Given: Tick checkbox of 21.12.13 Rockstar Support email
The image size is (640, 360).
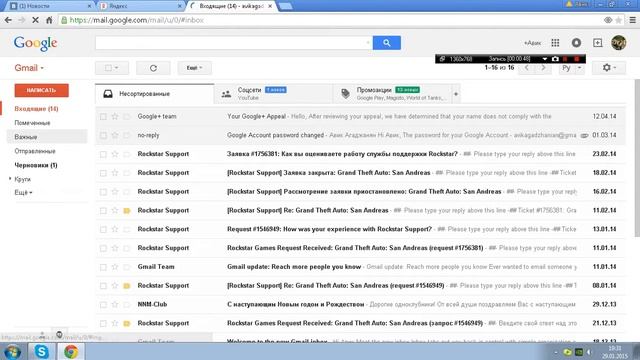Looking at the screenshot, I should click(103, 323).
